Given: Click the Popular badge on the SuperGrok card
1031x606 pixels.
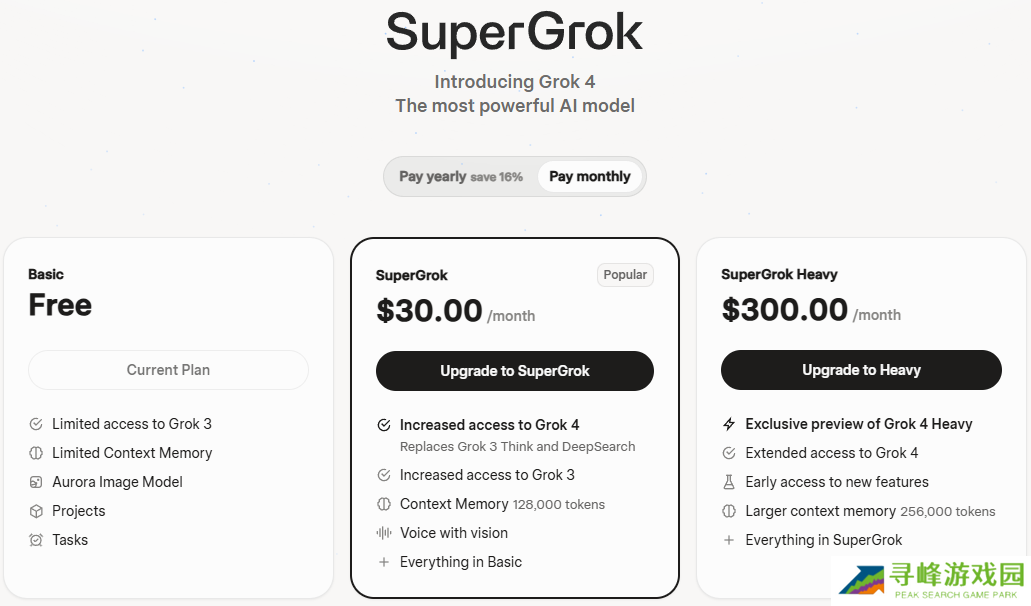Looking at the screenshot, I should point(625,275).
